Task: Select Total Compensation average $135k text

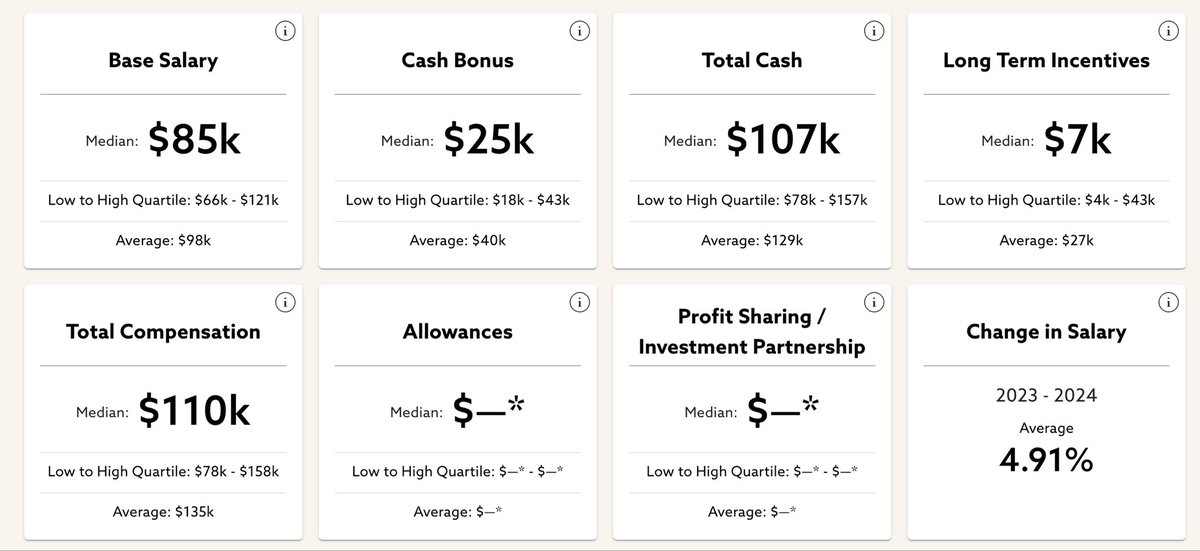Action: click(x=163, y=511)
